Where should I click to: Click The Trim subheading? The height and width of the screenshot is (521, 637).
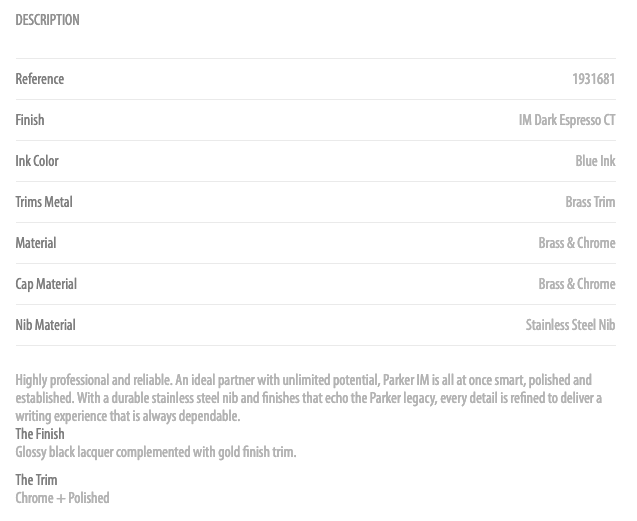tap(36, 480)
